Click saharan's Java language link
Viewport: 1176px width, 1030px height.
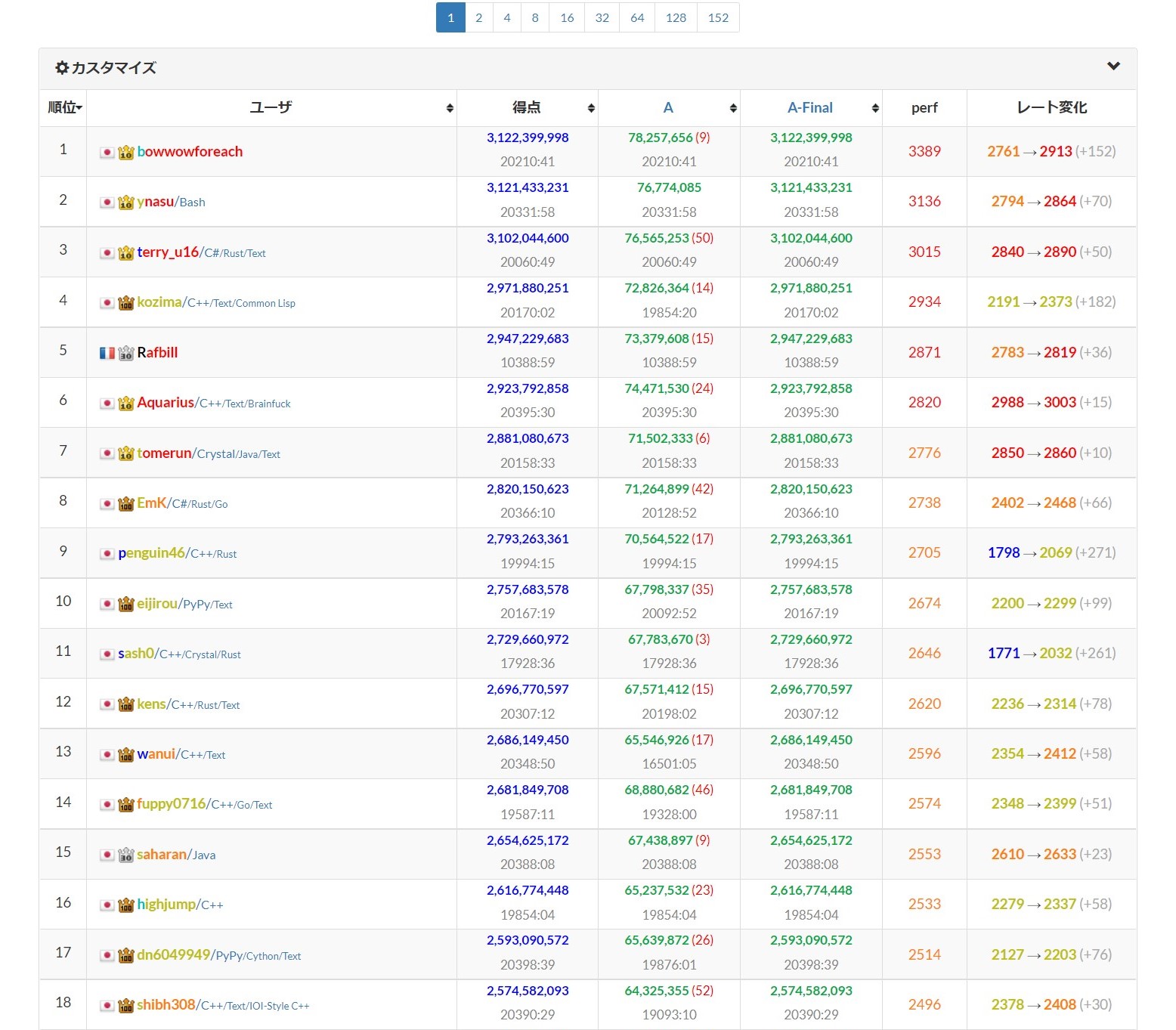point(203,855)
